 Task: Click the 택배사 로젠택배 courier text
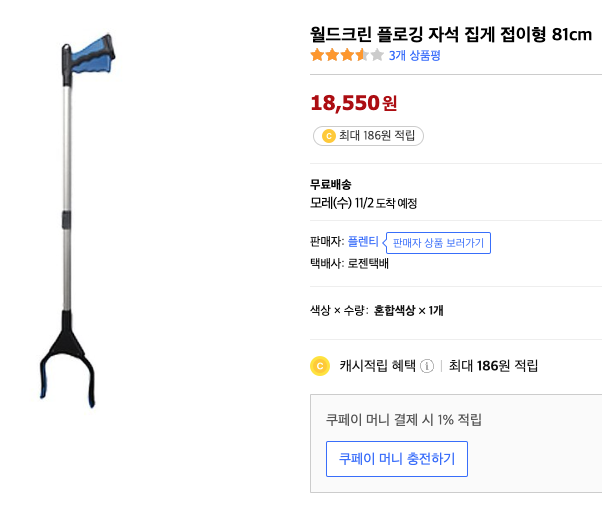[349, 264]
